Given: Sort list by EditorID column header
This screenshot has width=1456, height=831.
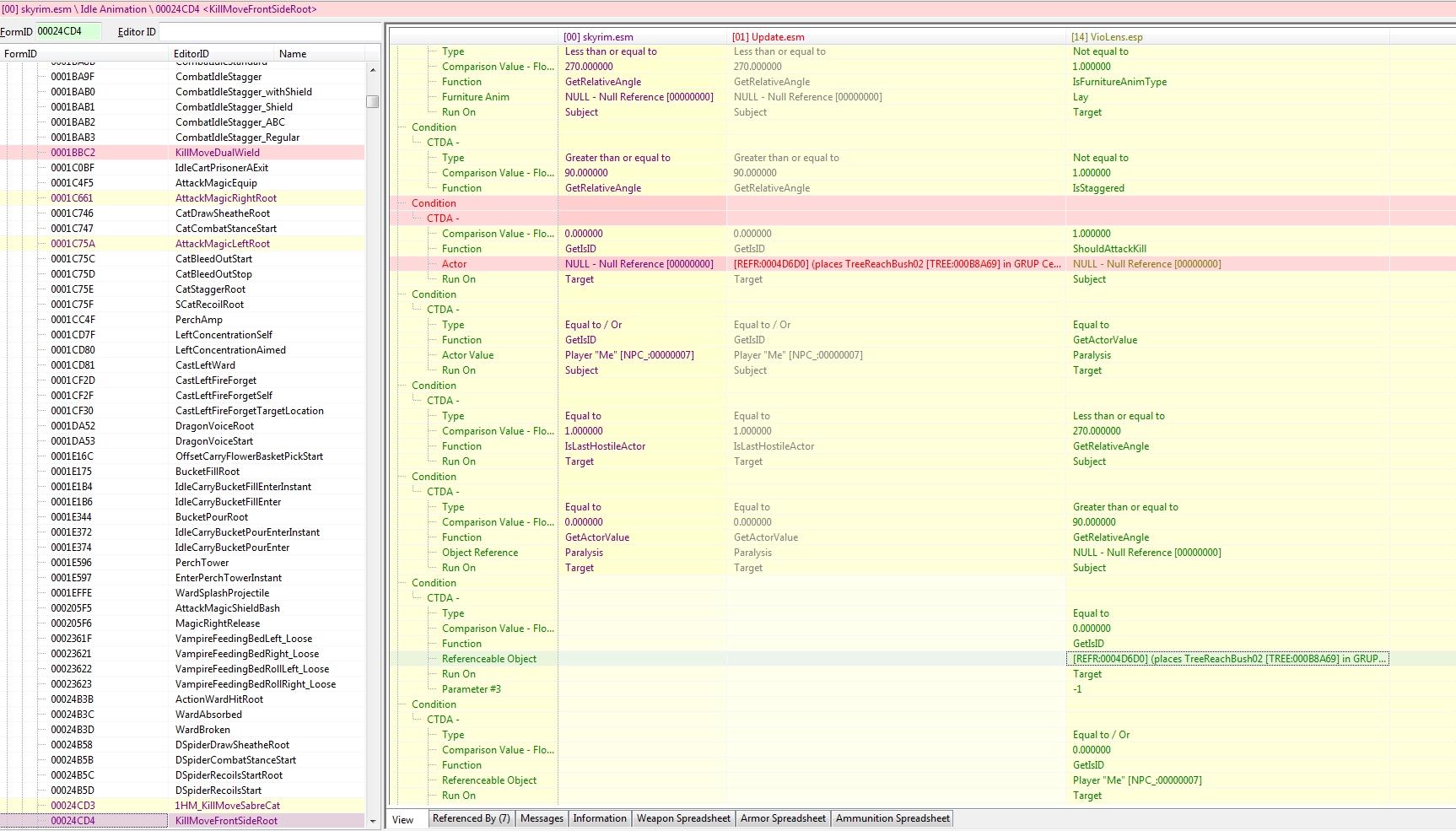Looking at the screenshot, I should pos(191,54).
